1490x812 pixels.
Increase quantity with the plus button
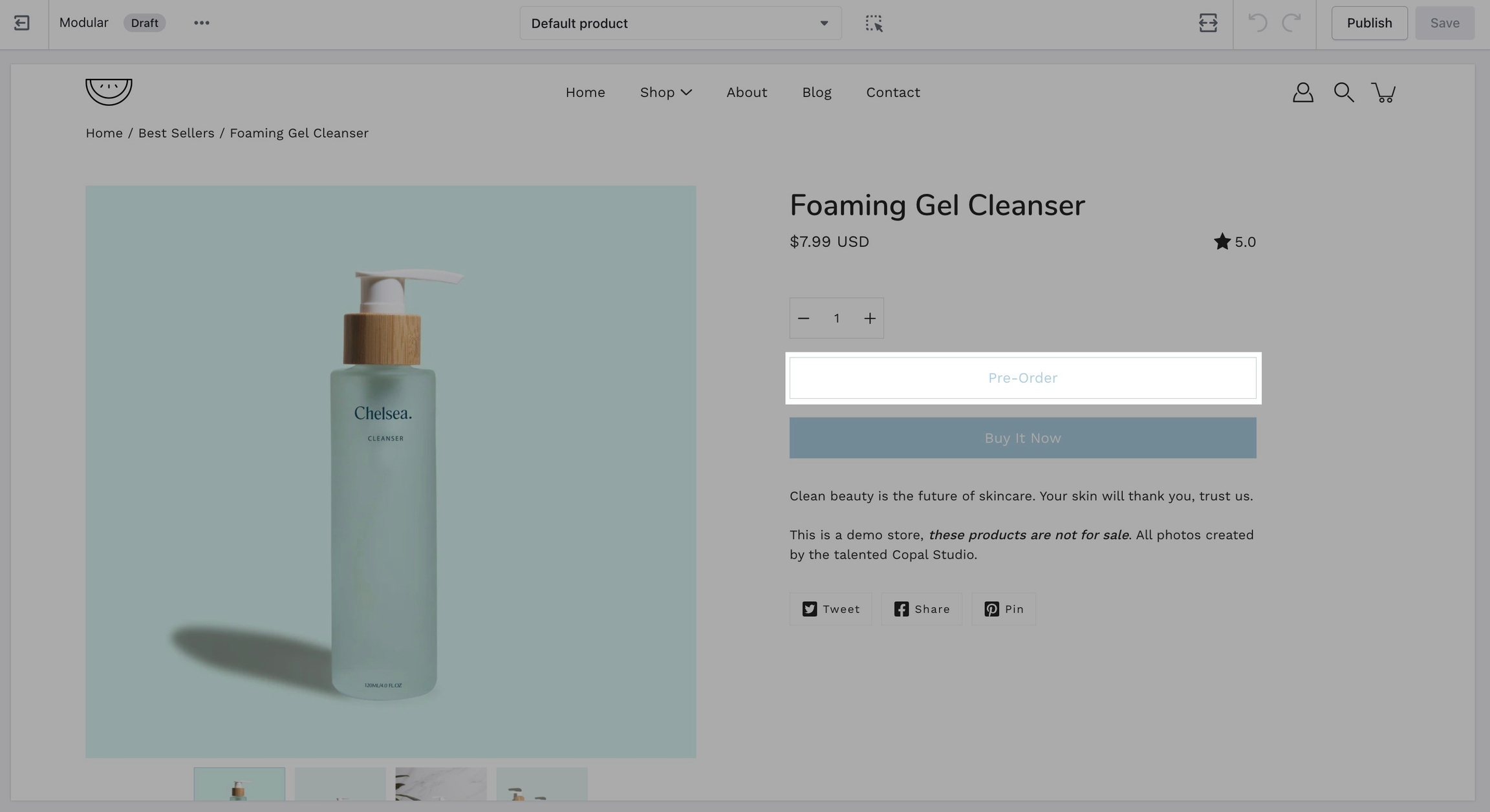click(x=870, y=318)
